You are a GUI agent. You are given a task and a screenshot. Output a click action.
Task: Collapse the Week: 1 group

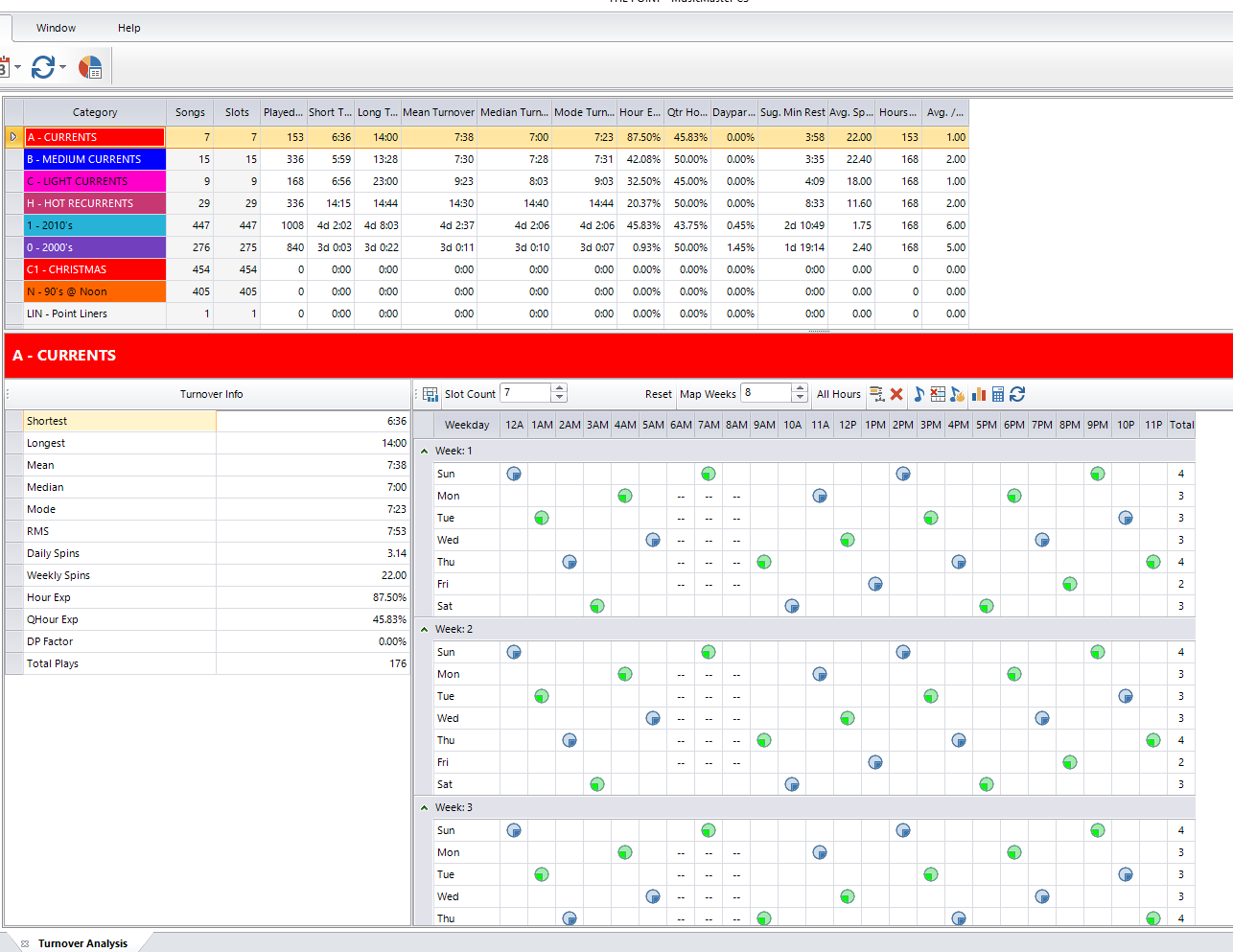[x=425, y=451]
